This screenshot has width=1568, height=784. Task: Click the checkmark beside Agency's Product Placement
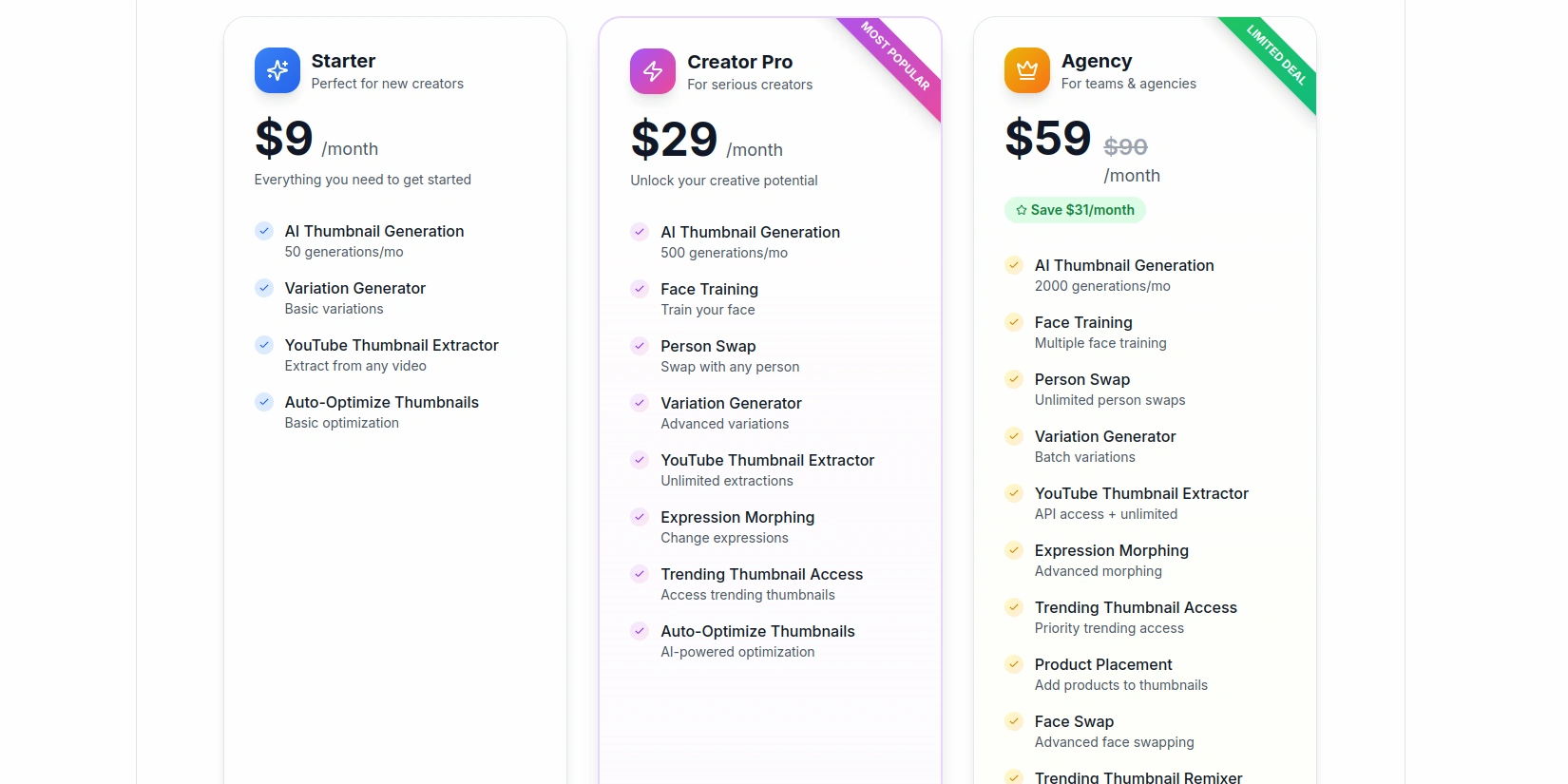point(1014,664)
